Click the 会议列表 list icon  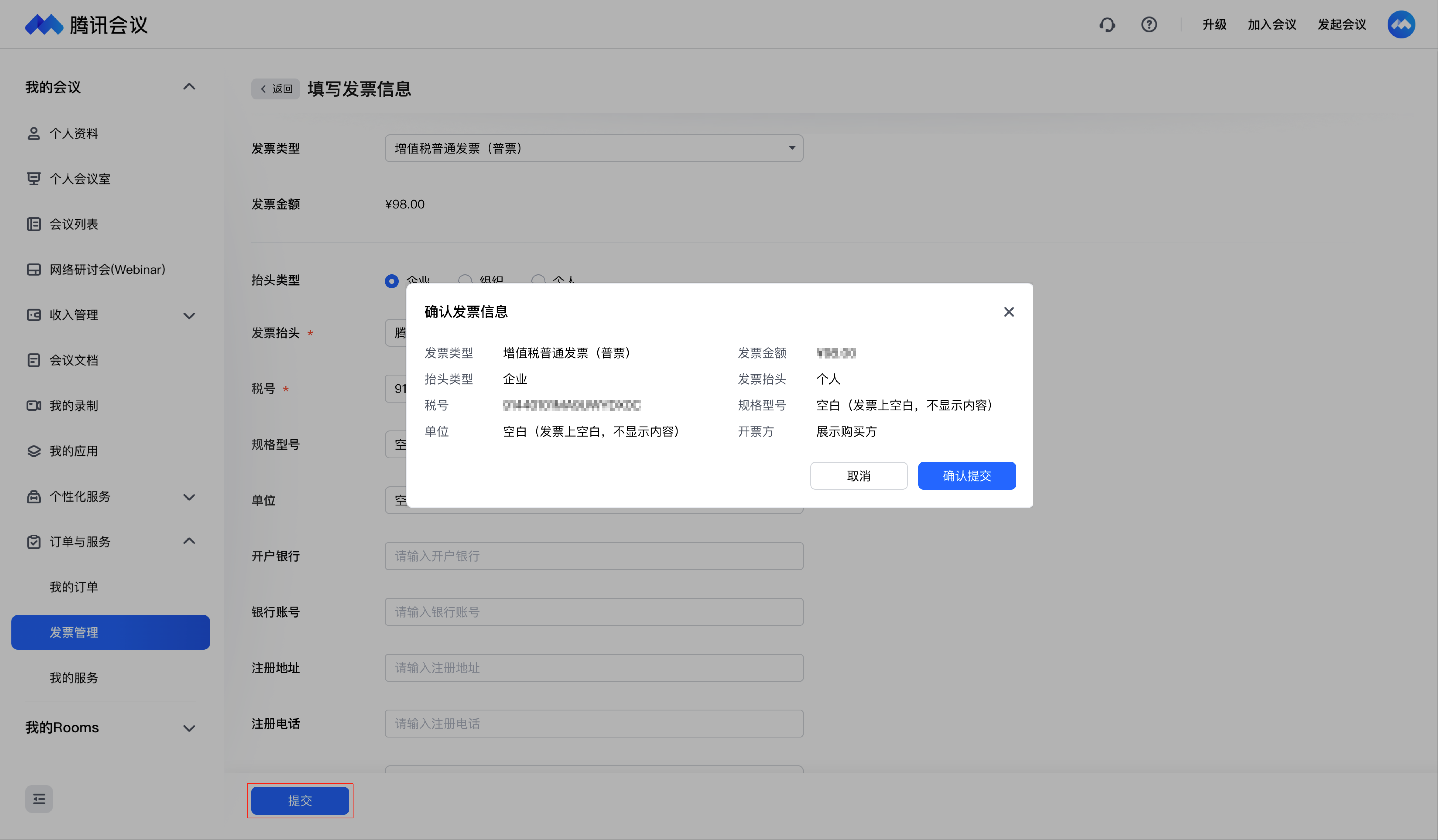coord(34,224)
